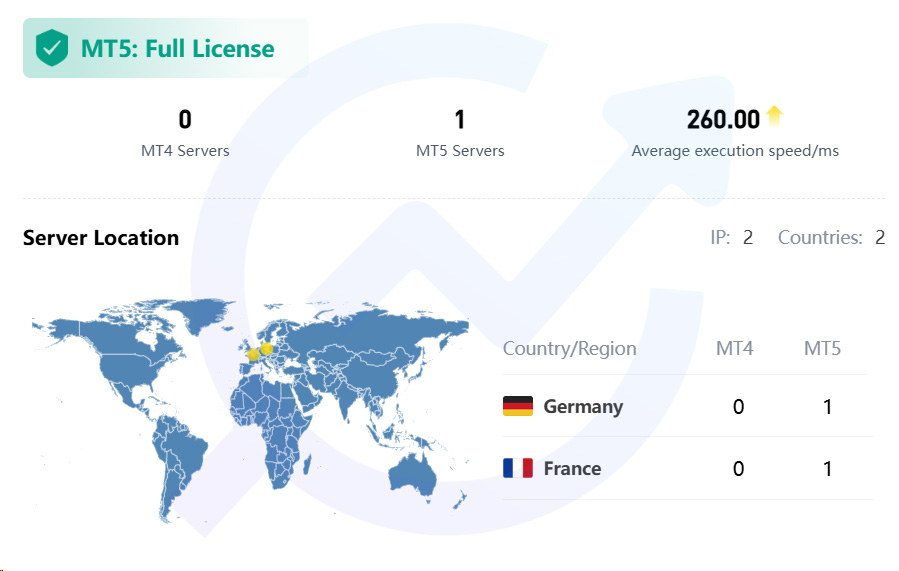Select the France country name in table

click(x=572, y=468)
